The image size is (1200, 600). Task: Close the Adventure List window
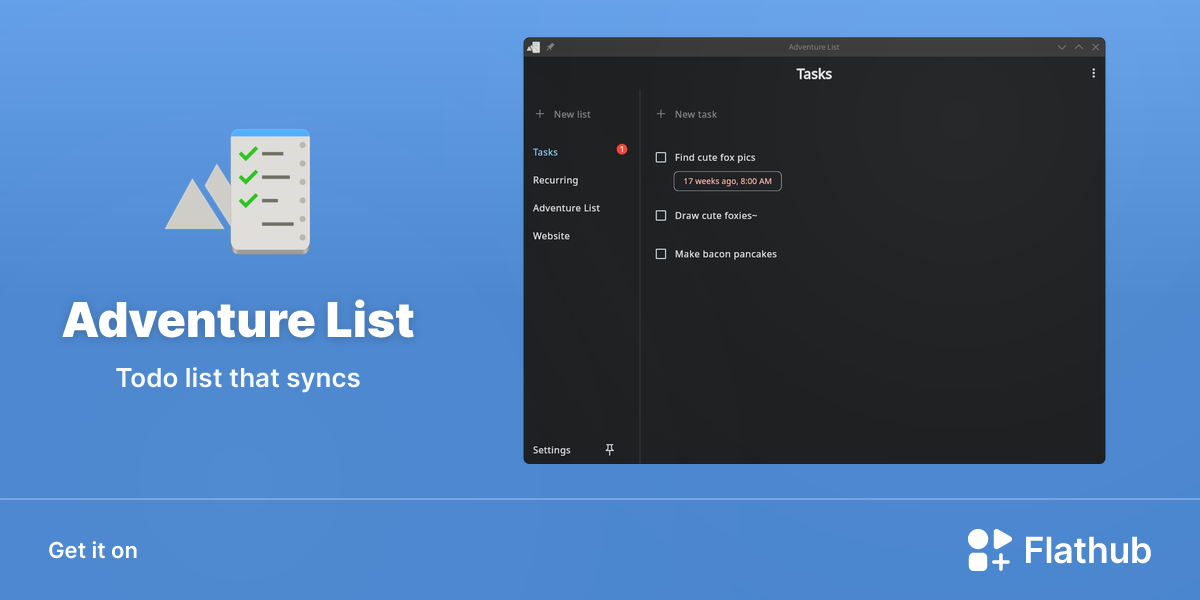coord(1096,47)
